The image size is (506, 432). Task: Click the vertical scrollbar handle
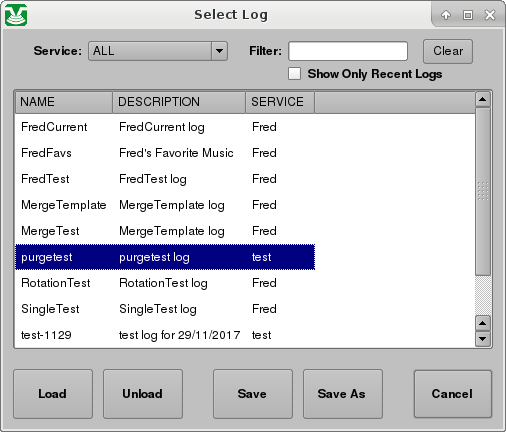click(483, 191)
